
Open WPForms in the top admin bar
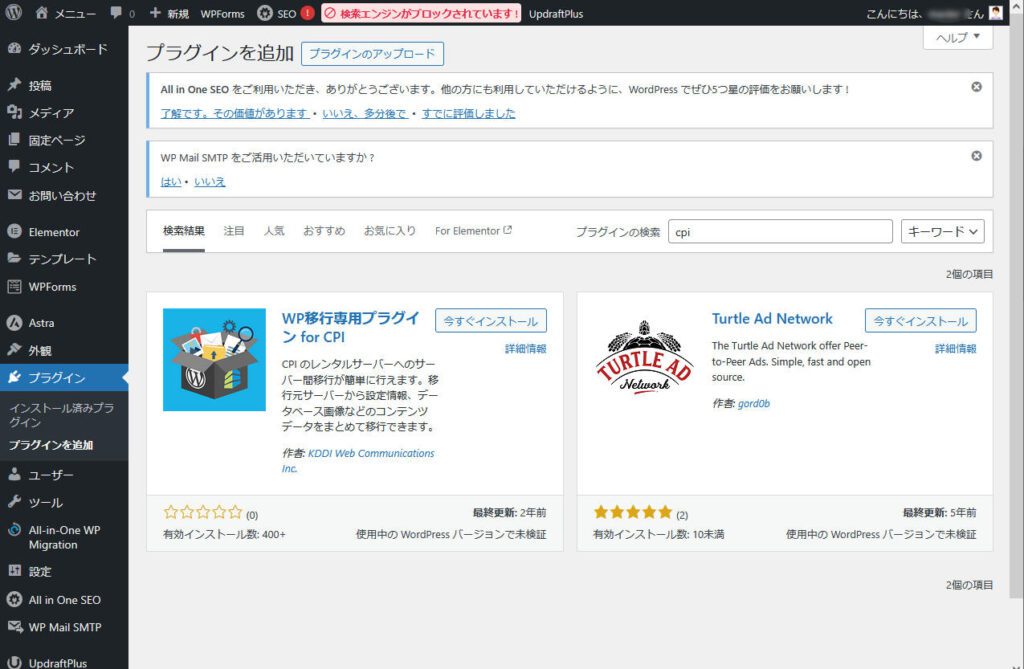point(222,13)
